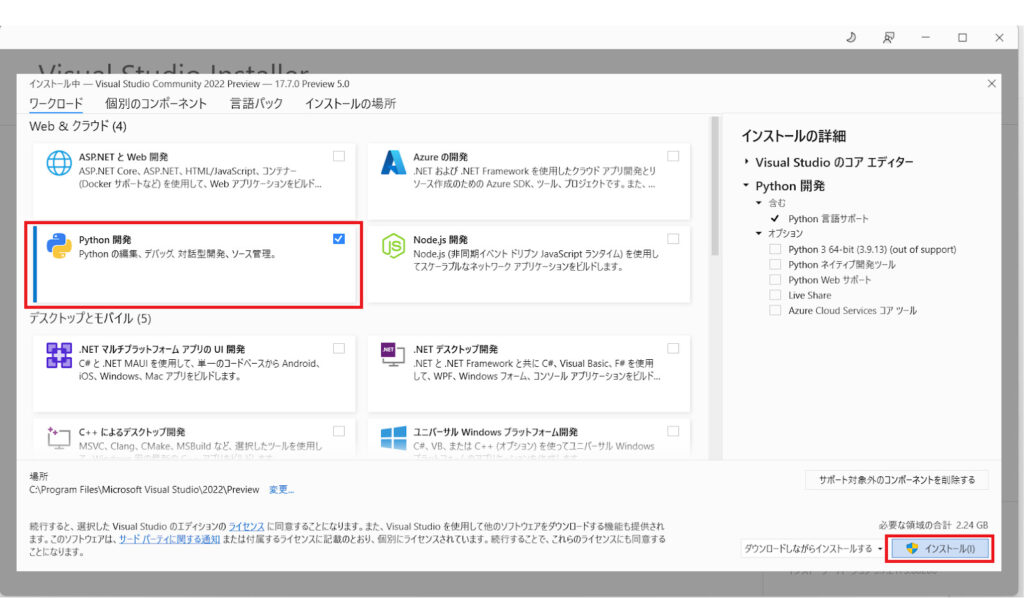
Task: Maximize the Visual Studio Installer window
Action: point(962,37)
